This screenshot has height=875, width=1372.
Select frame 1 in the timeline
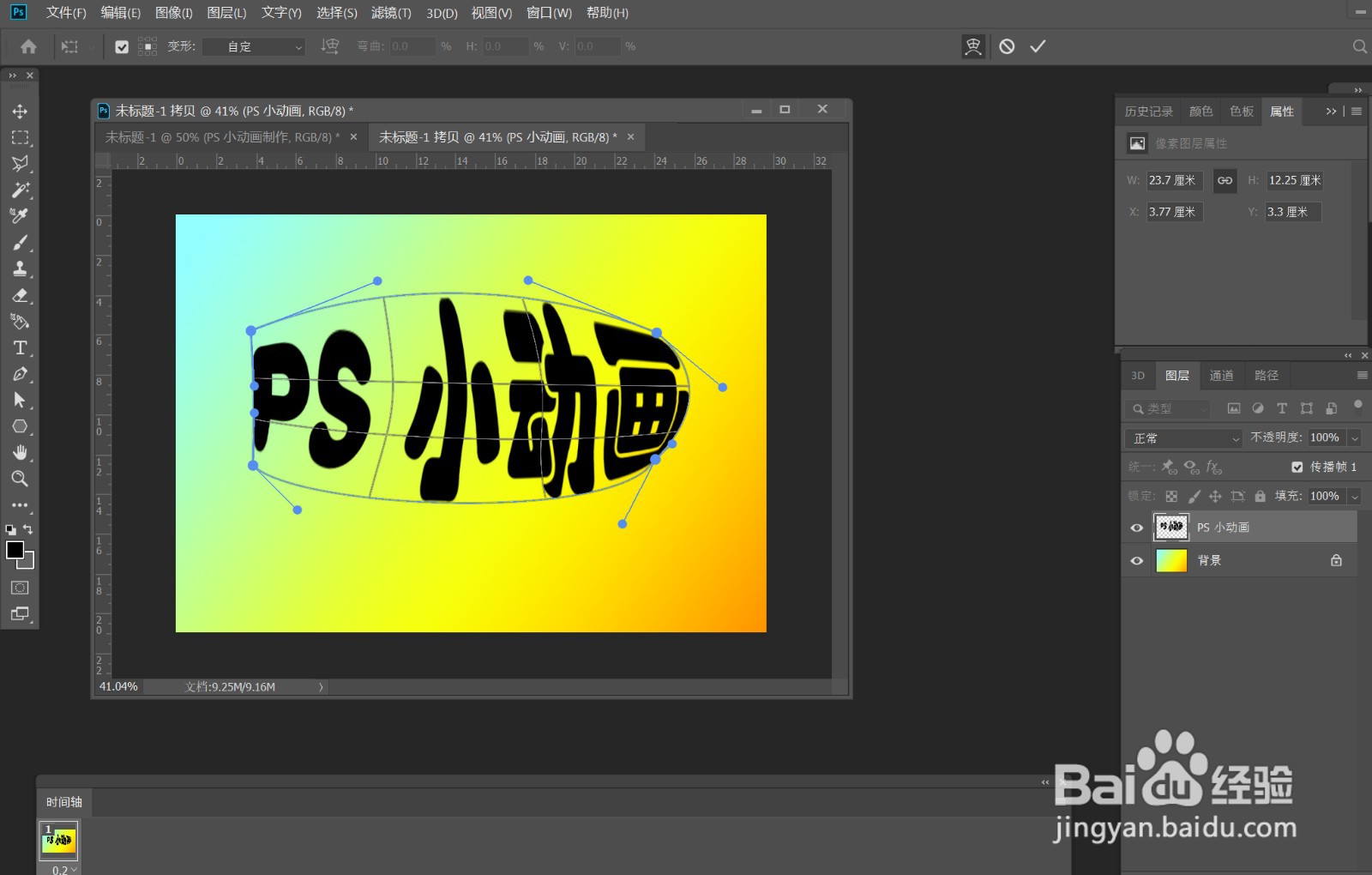point(58,841)
